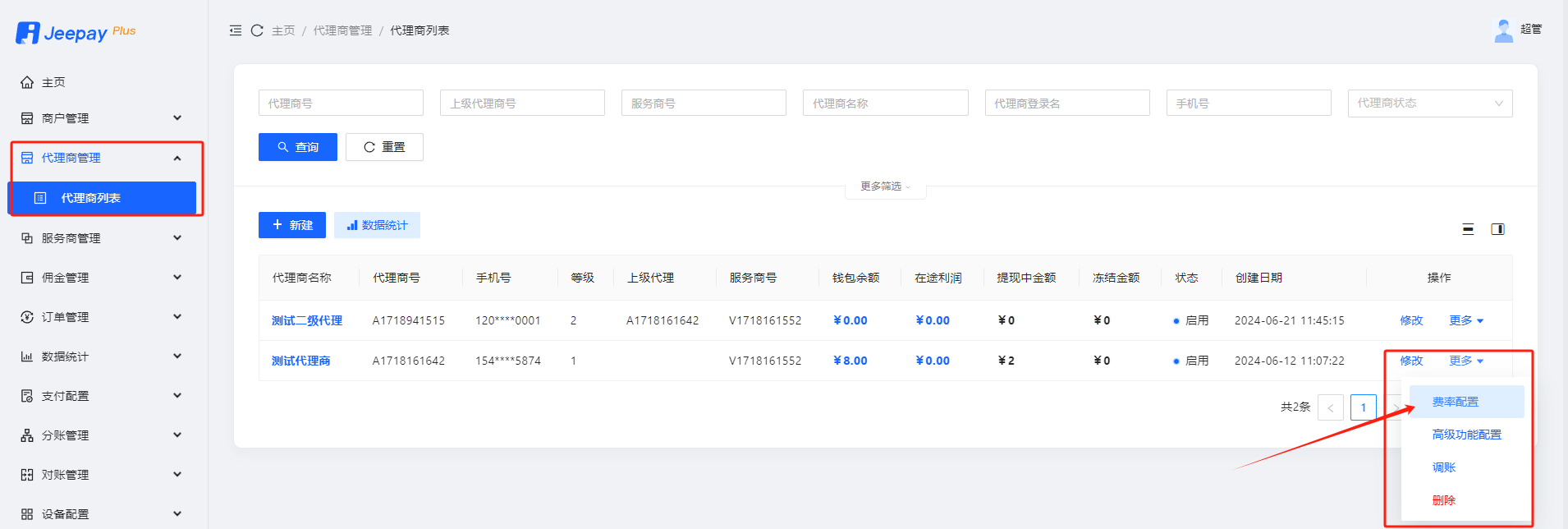Image resolution: width=1568 pixels, height=529 pixels.
Task: Click the 新建 button
Action: (x=292, y=225)
